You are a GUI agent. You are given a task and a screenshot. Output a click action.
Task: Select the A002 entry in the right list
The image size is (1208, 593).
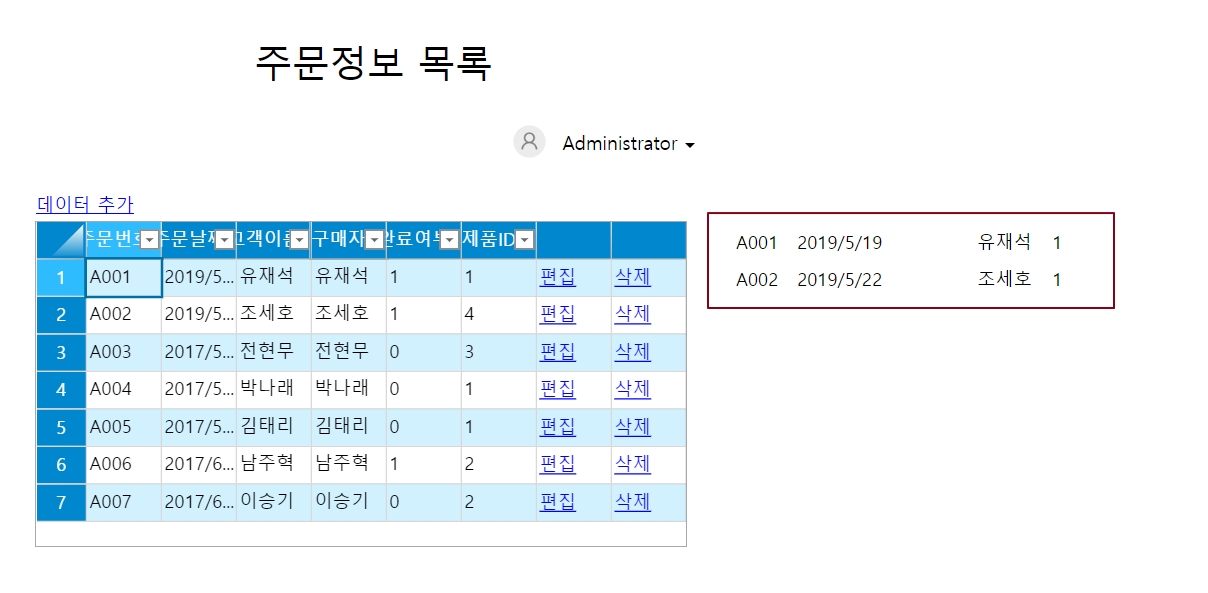(757, 280)
